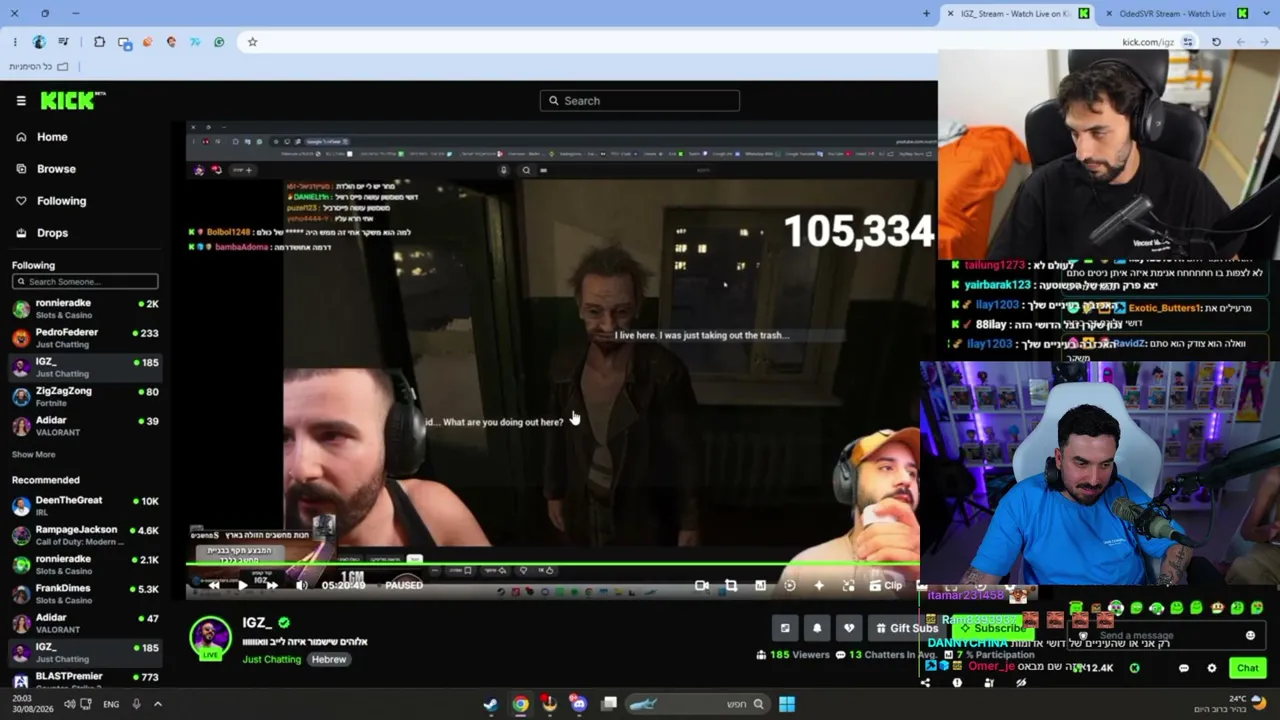The height and width of the screenshot is (720, 1280).
Task: Open the Chrome profile avatar
Action: 39,42
